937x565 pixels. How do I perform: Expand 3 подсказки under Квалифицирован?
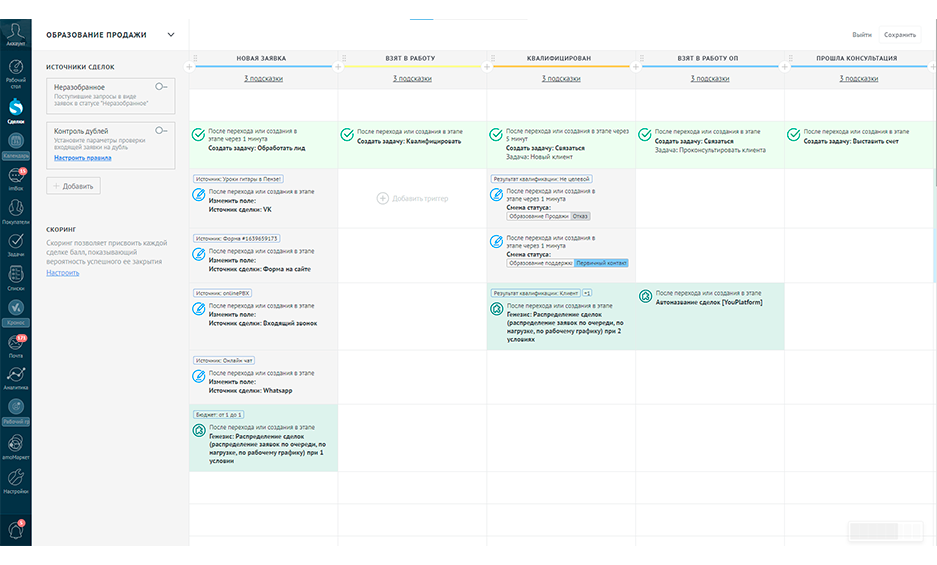[561, 78]
